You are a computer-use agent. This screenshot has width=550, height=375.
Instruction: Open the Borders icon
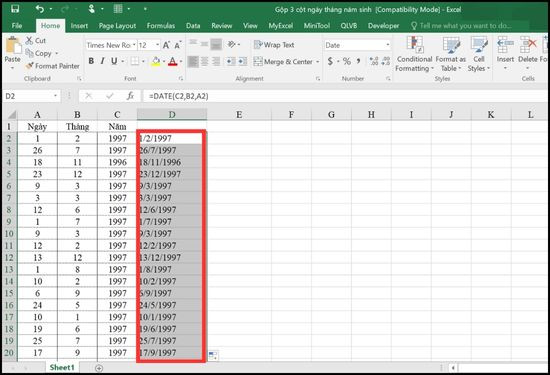pyautogui.click(x=135, y=61)
